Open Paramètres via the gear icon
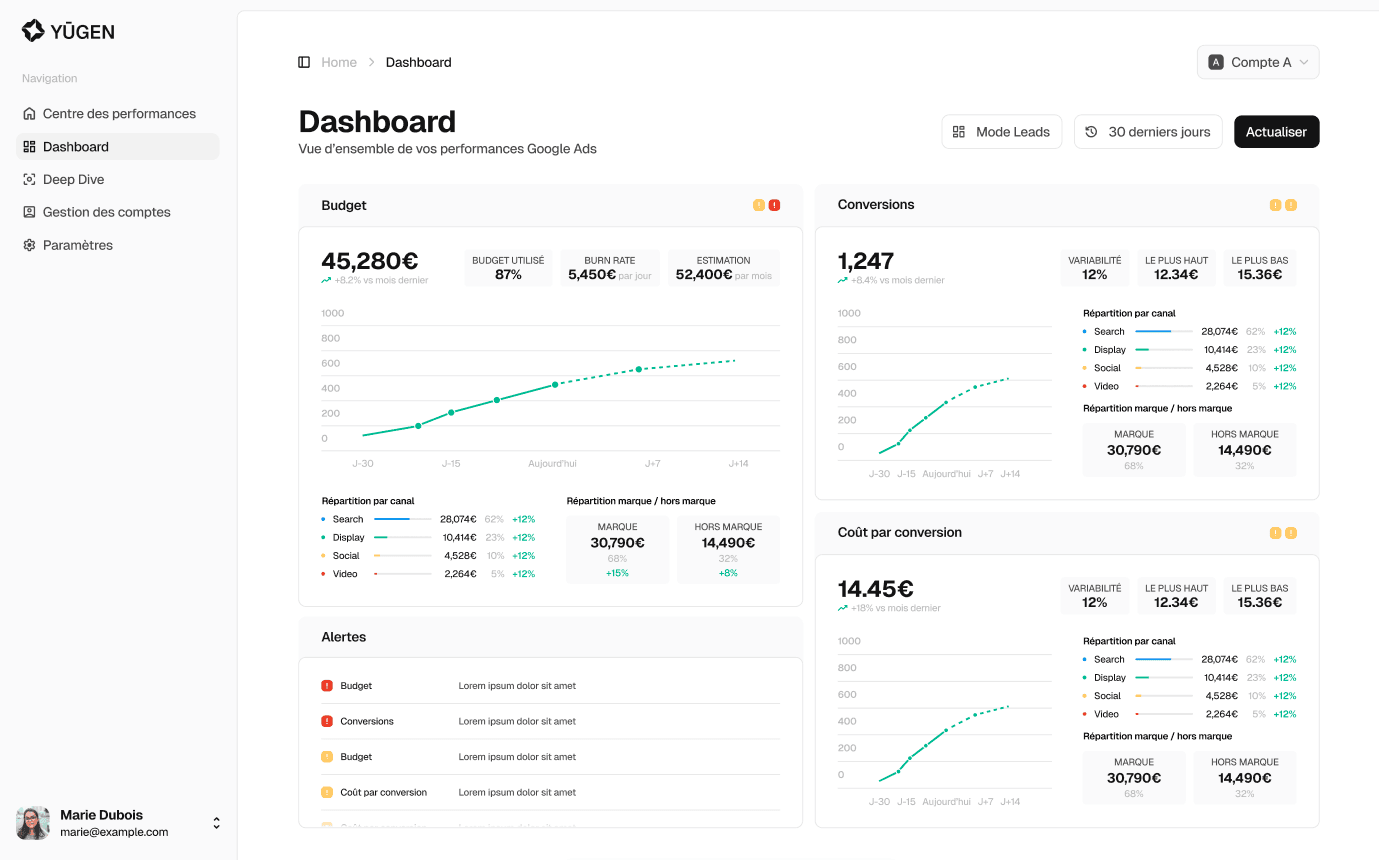 pos(29,244)
